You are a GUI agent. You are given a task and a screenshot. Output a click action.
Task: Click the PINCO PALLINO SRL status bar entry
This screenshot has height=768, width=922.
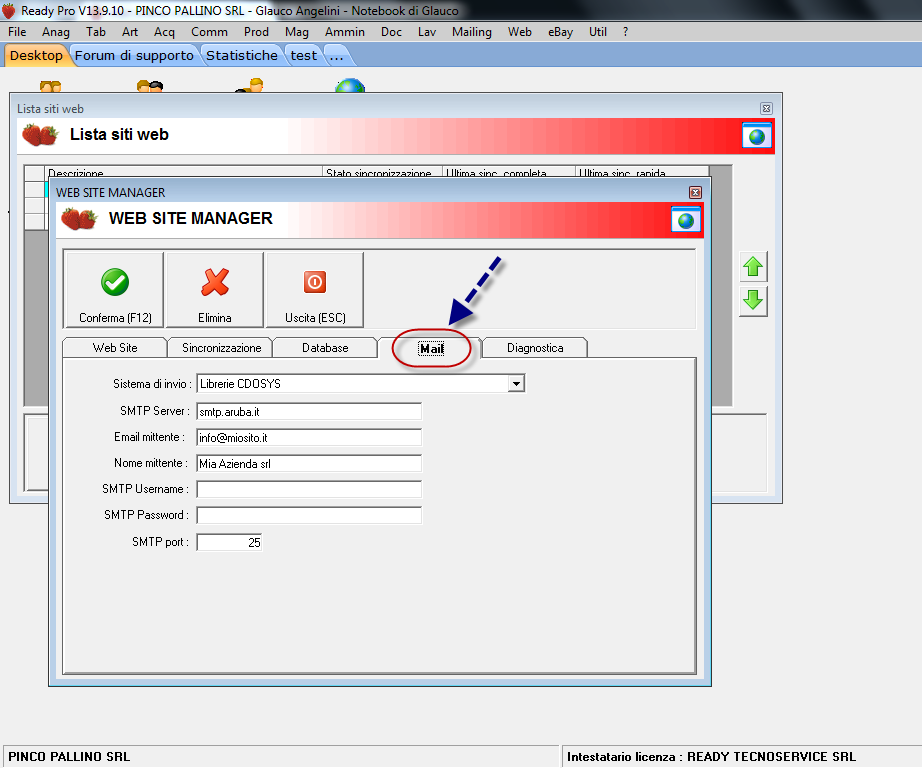[69, 756]
